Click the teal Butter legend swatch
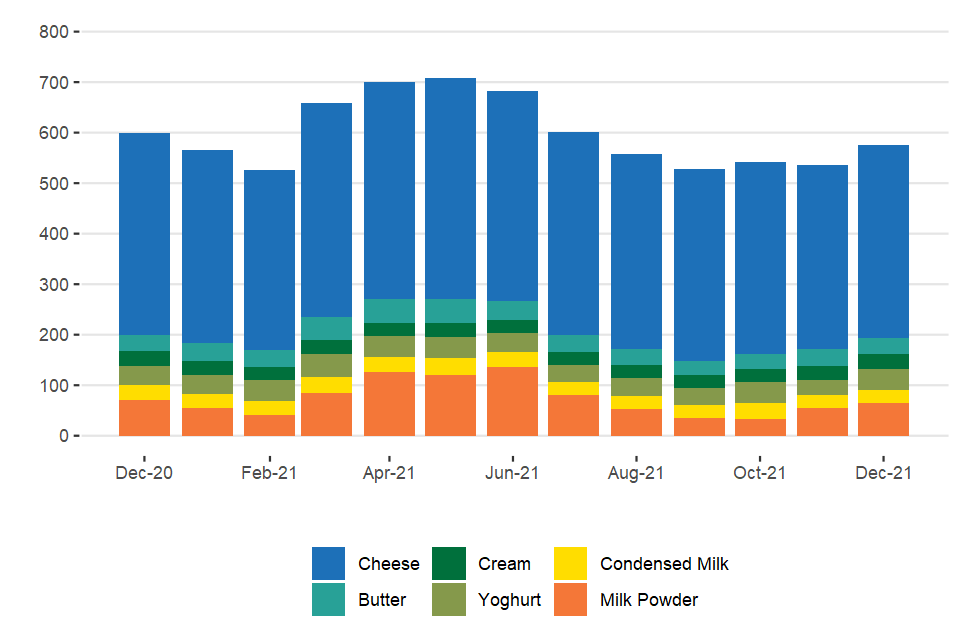 [x=329, y=600]
